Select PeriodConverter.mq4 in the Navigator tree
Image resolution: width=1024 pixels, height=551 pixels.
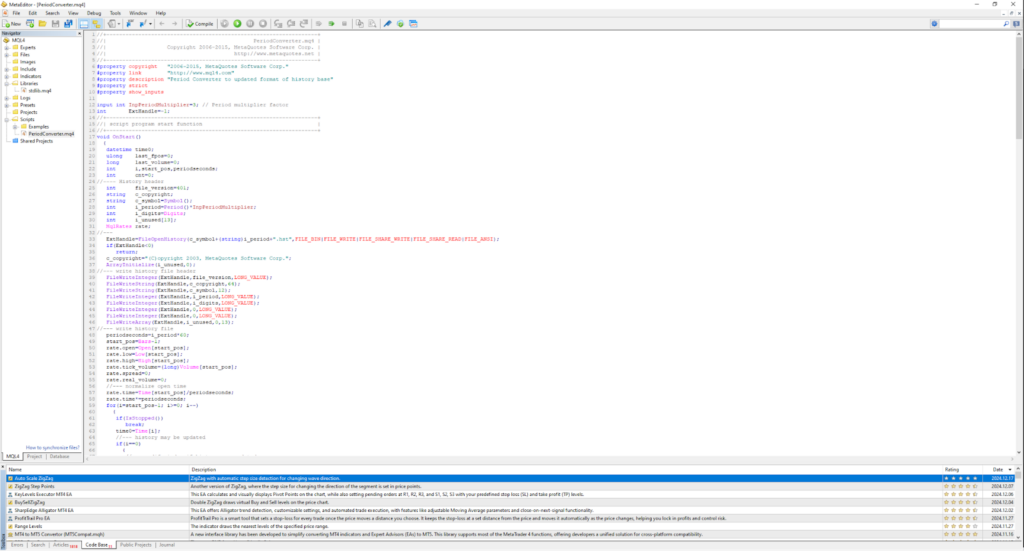tap(51, 134)
